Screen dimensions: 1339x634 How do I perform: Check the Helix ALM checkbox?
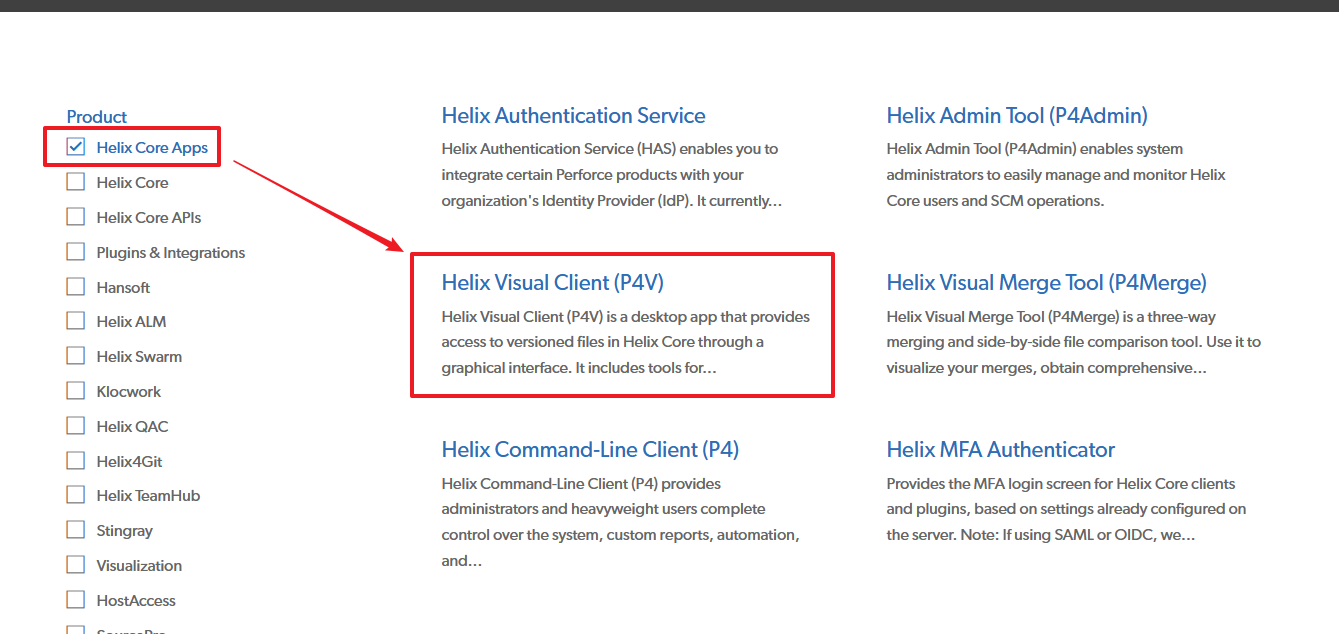(75, 321)
